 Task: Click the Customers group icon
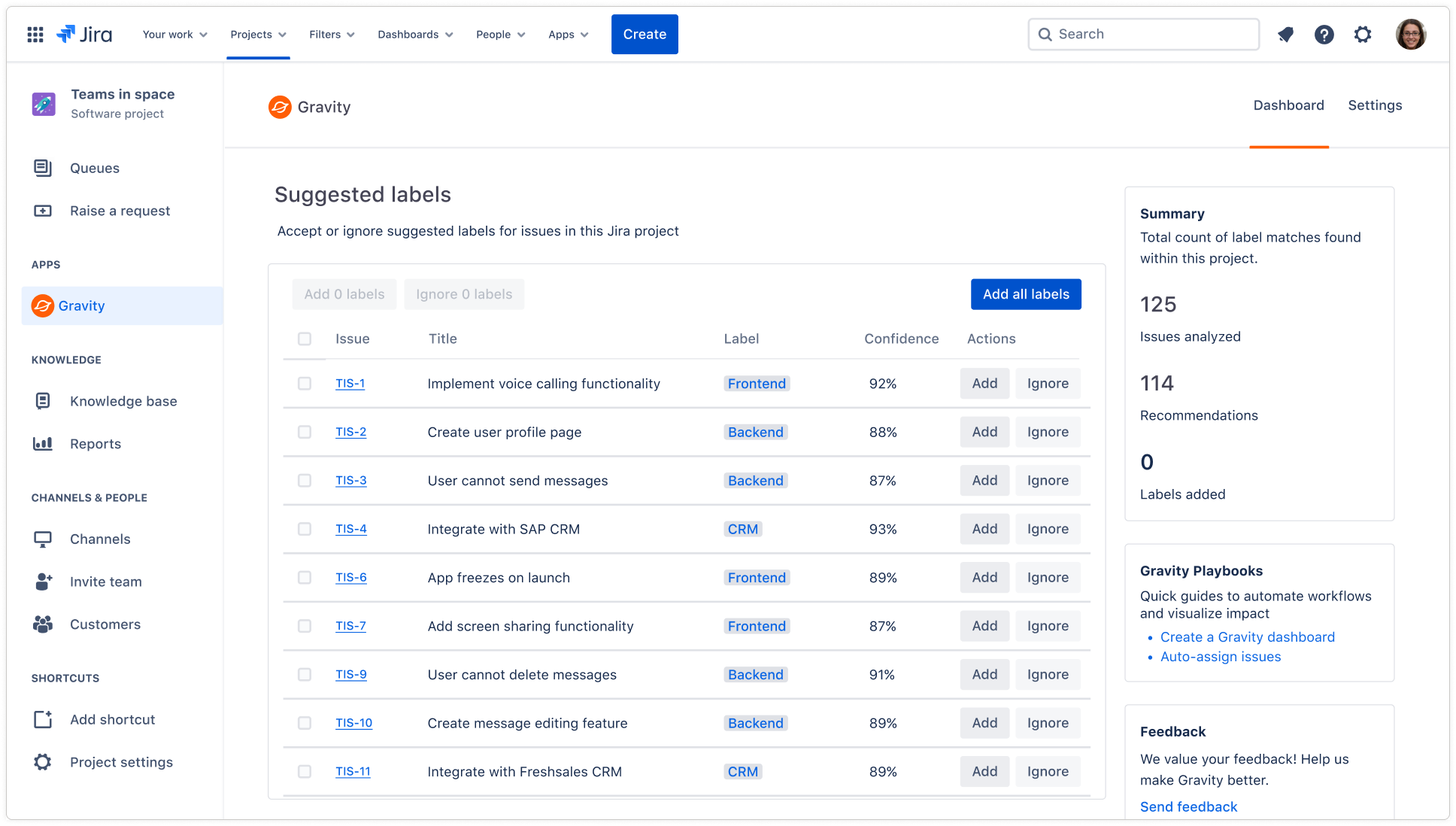click(x=43, y=624)
